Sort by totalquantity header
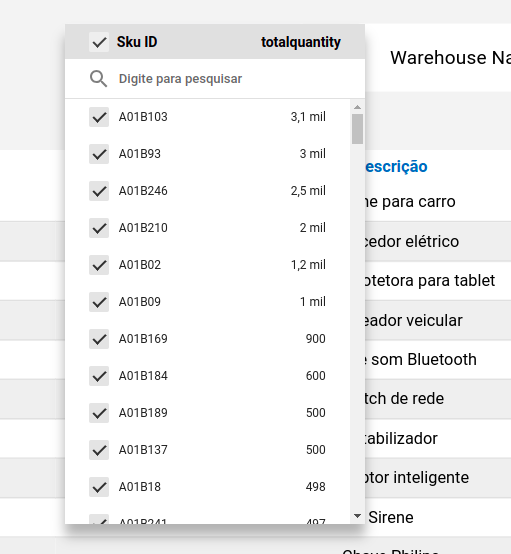The image size is (511, 554). tap(301, 42)
